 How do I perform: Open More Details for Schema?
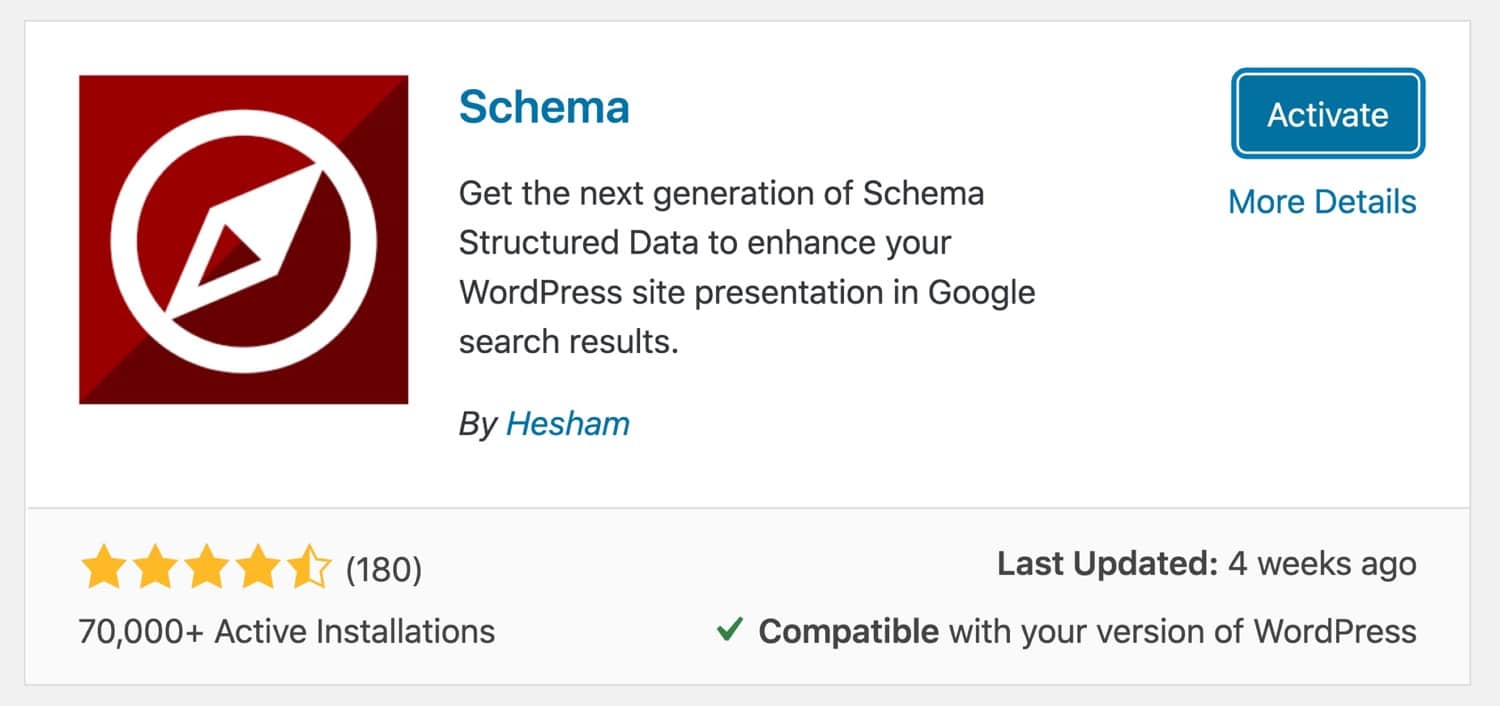1322,202
